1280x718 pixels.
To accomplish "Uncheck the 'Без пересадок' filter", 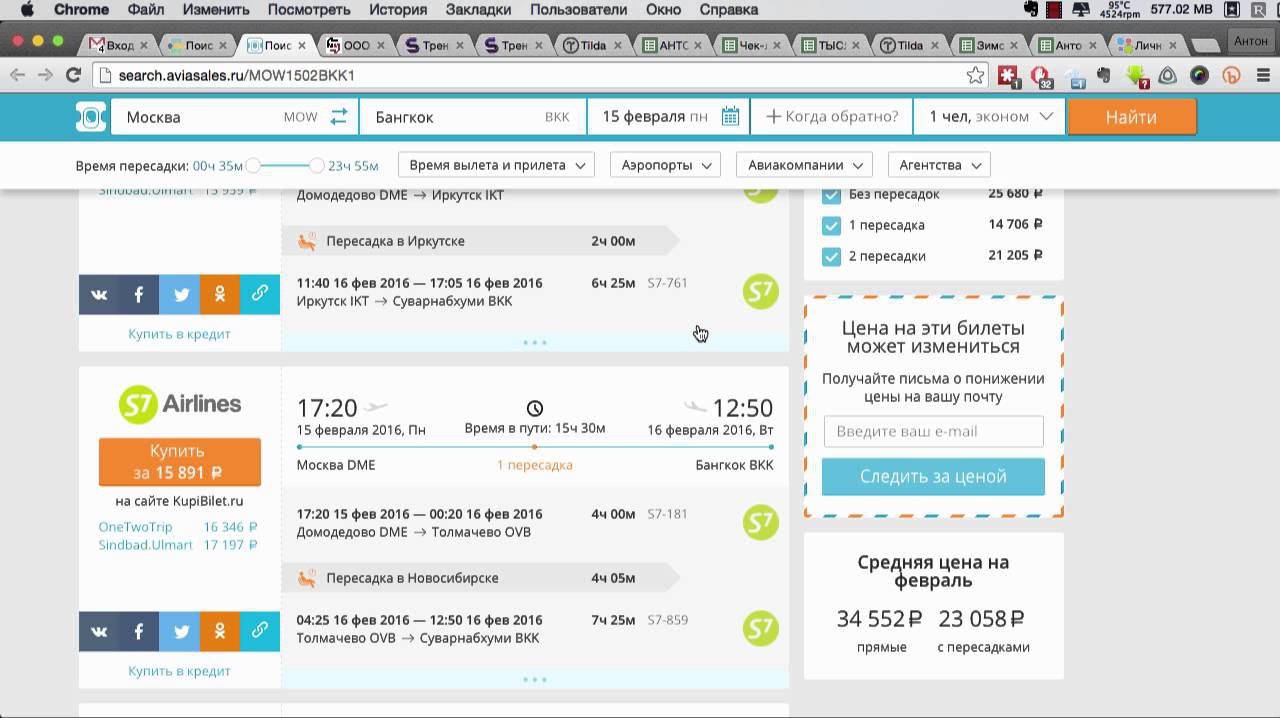I will 831,194.
